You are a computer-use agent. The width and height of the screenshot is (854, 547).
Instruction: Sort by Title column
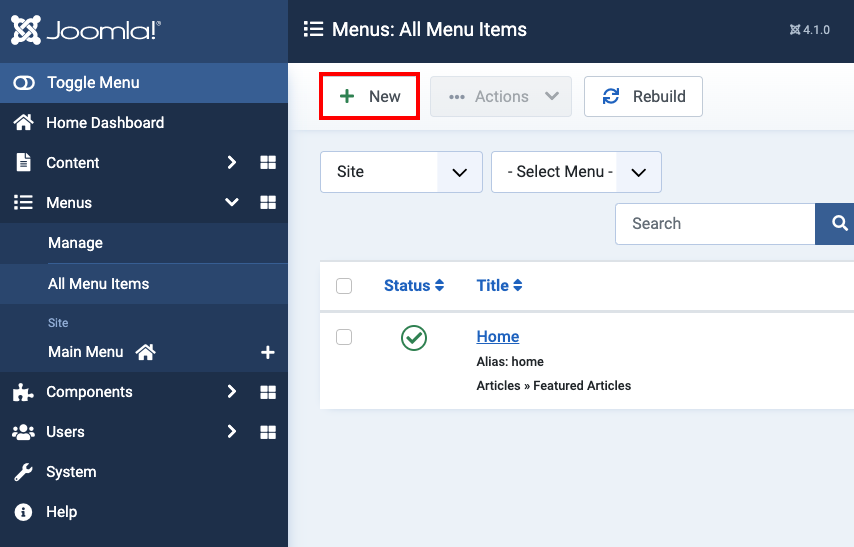499,285
